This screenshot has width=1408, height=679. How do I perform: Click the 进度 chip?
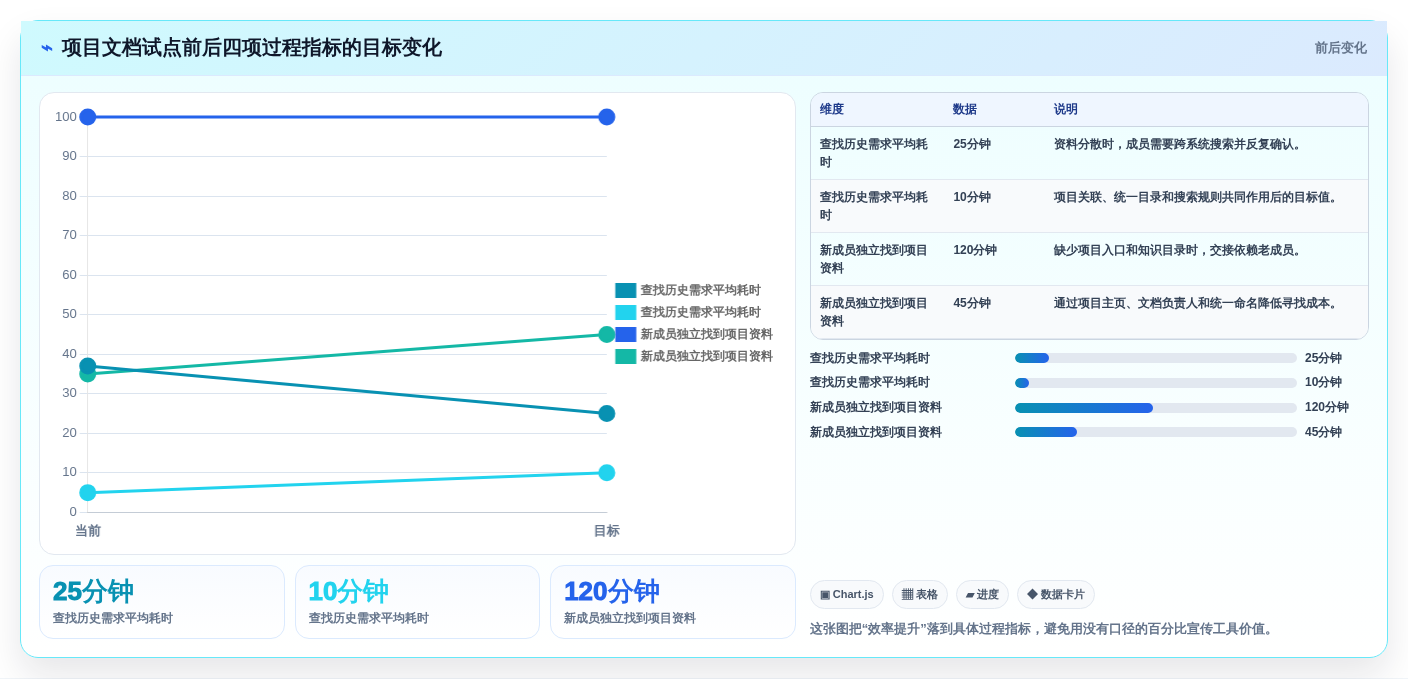pyautogui.click(x=982, y=595)
